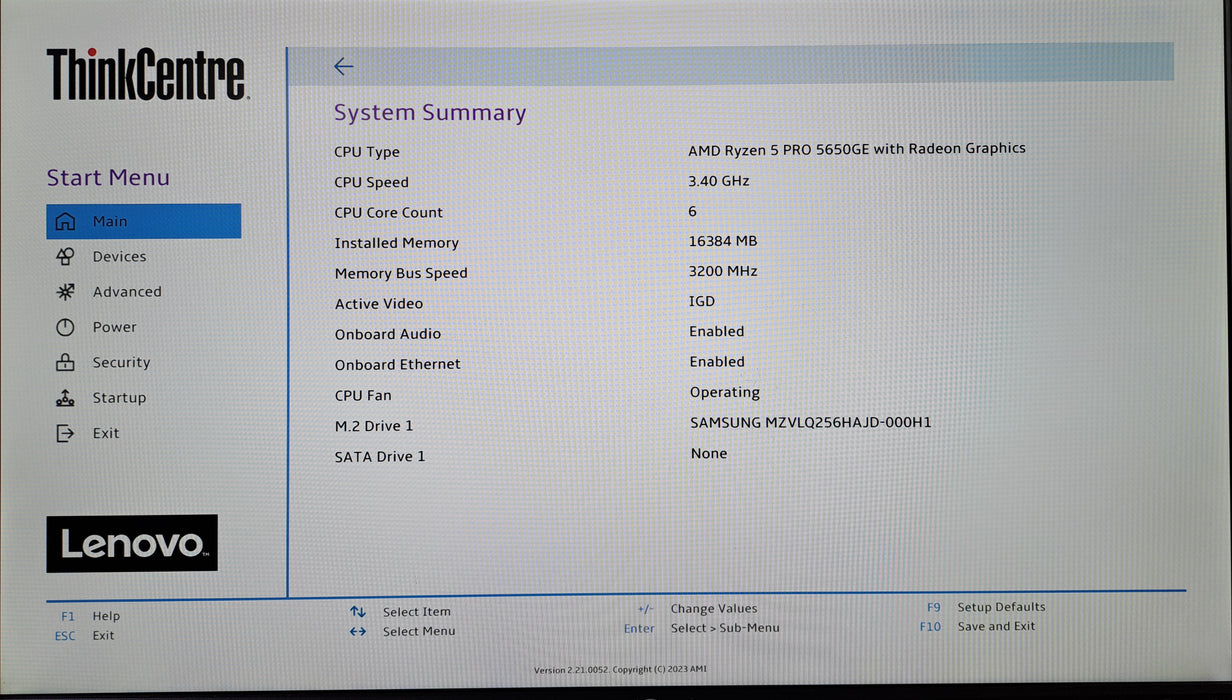Viewport: 1232px width, 700px height.
Task: Click the left-right Select Menu arrows icon
Action: 358,631
